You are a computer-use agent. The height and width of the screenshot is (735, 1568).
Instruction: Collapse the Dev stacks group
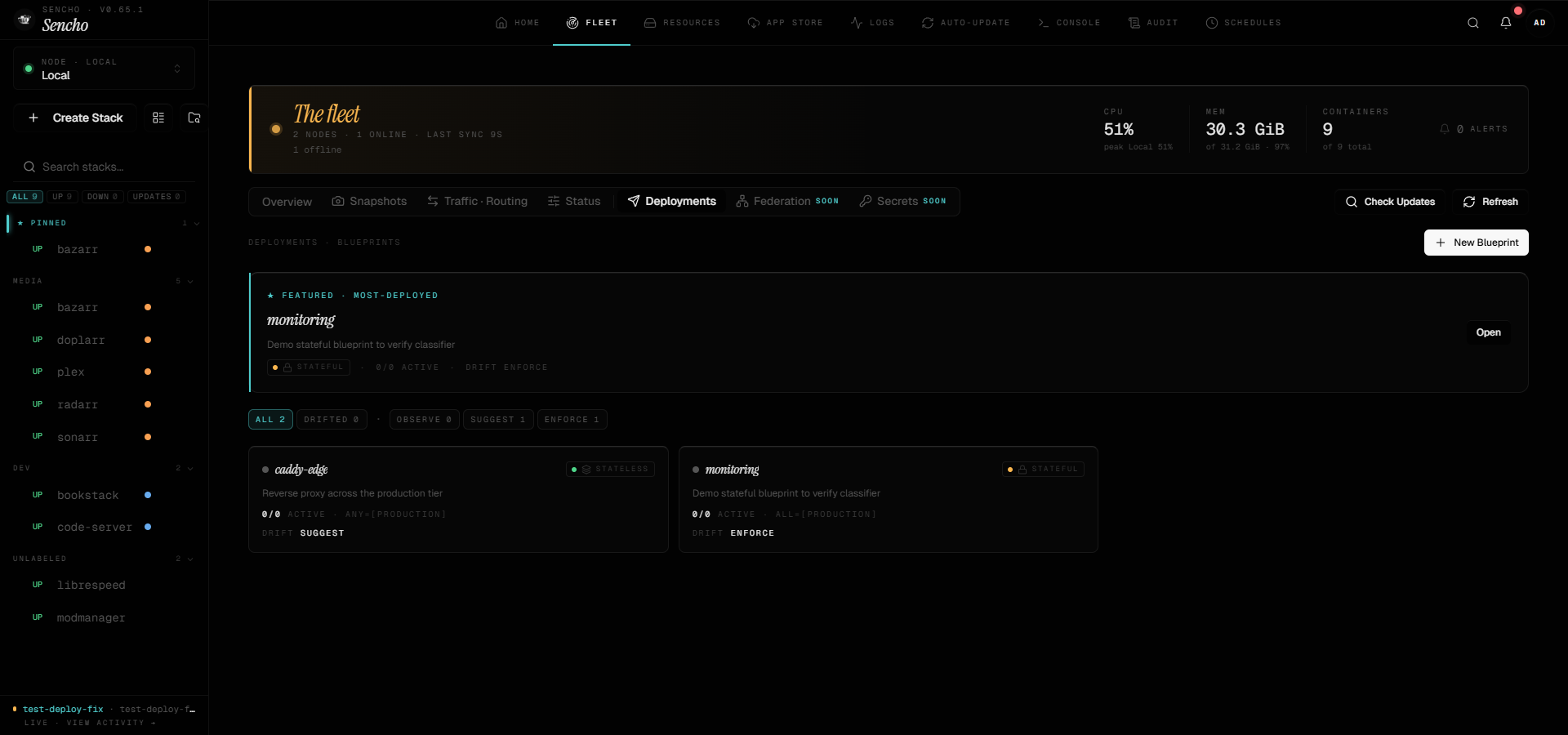(x=105, y=468)
